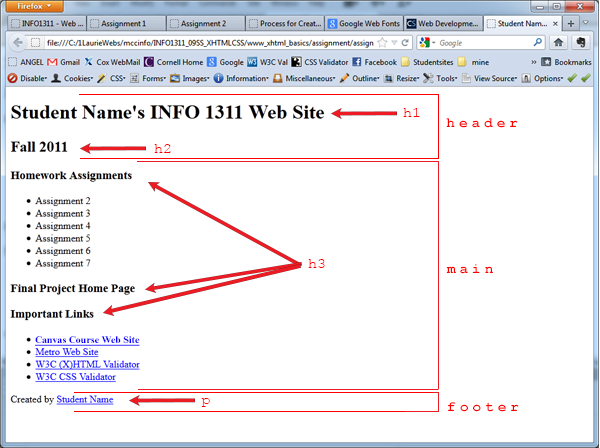Open the Firefox application menu
The image size is (600, 448).
pyautogui.click(x=34, y=6)
